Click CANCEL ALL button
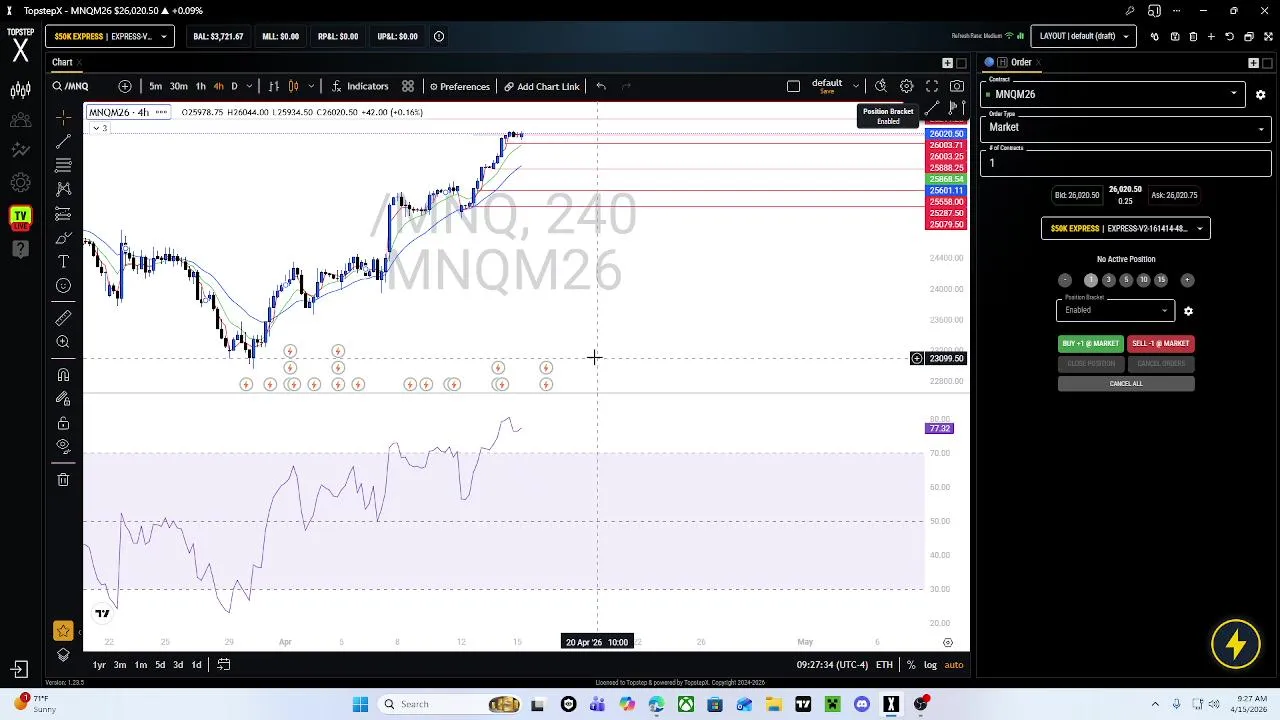Viewport: 1280px width, 720px height. (1126, 383)
